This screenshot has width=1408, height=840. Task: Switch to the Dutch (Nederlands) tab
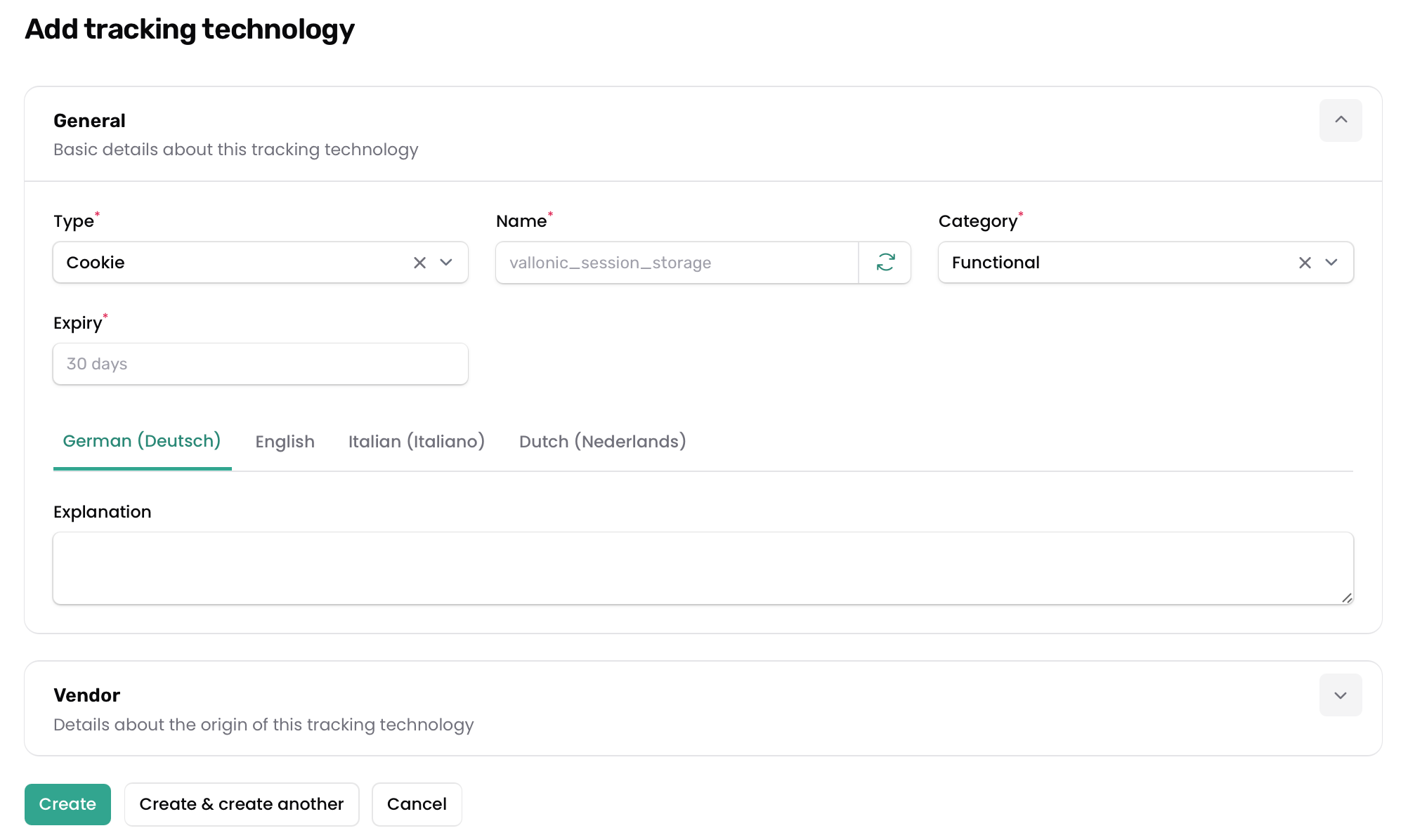point(602,442)
